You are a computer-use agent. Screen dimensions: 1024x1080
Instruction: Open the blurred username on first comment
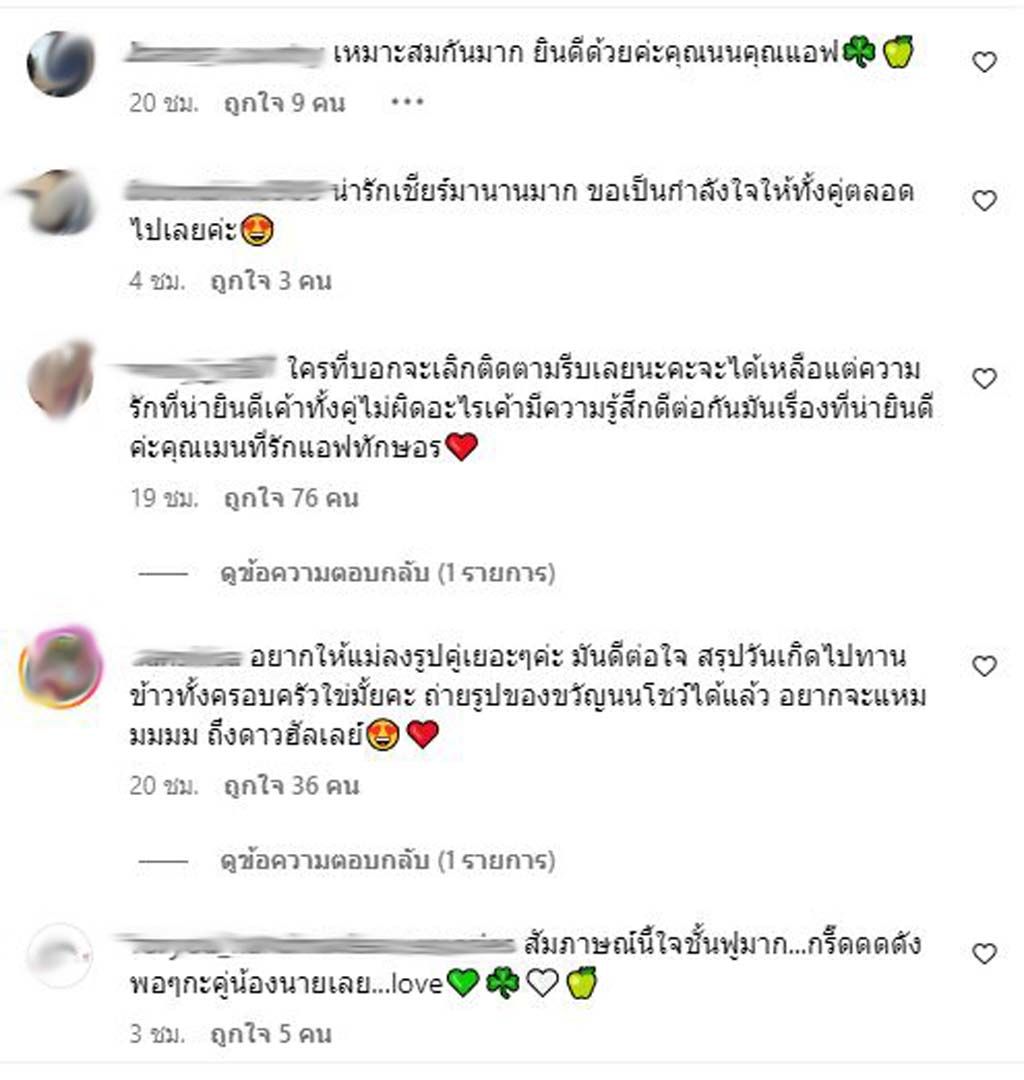click(225, 53)
